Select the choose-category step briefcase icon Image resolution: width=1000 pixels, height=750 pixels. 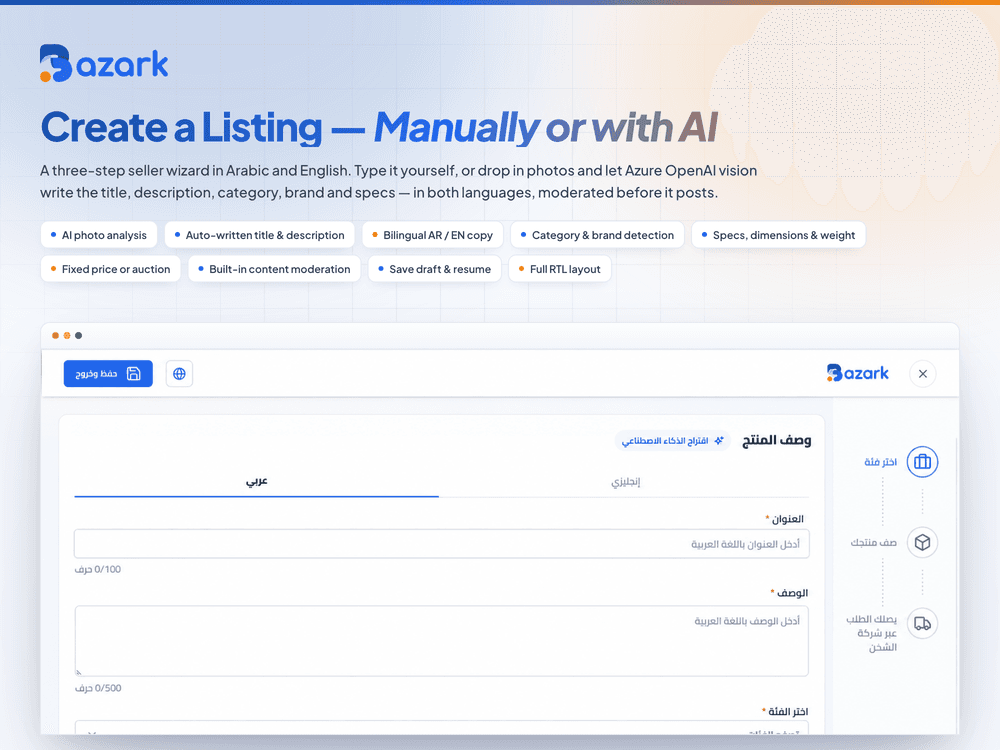(922, 462)
